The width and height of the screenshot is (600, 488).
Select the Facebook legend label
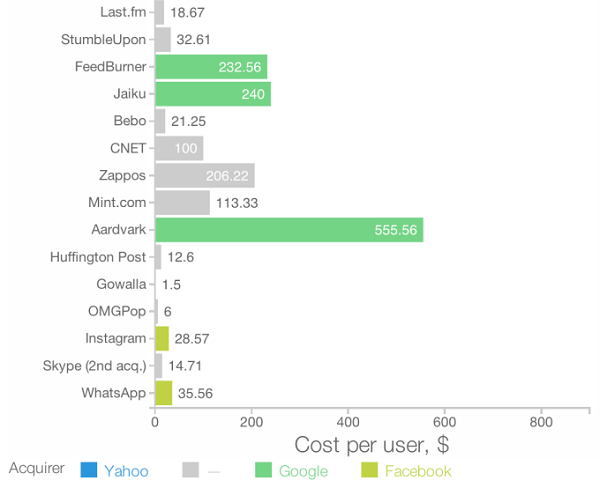(x=418, y=471)
